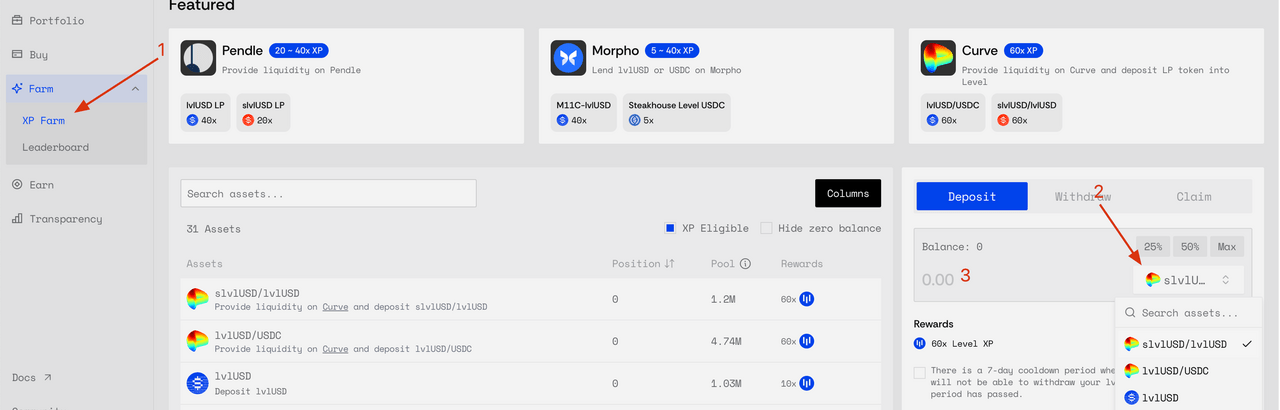Image resolution: width=1280 pixels, height=410 pixels.
Task: Enable the Hide zero balance checkbox
Action: pos(766,228)
